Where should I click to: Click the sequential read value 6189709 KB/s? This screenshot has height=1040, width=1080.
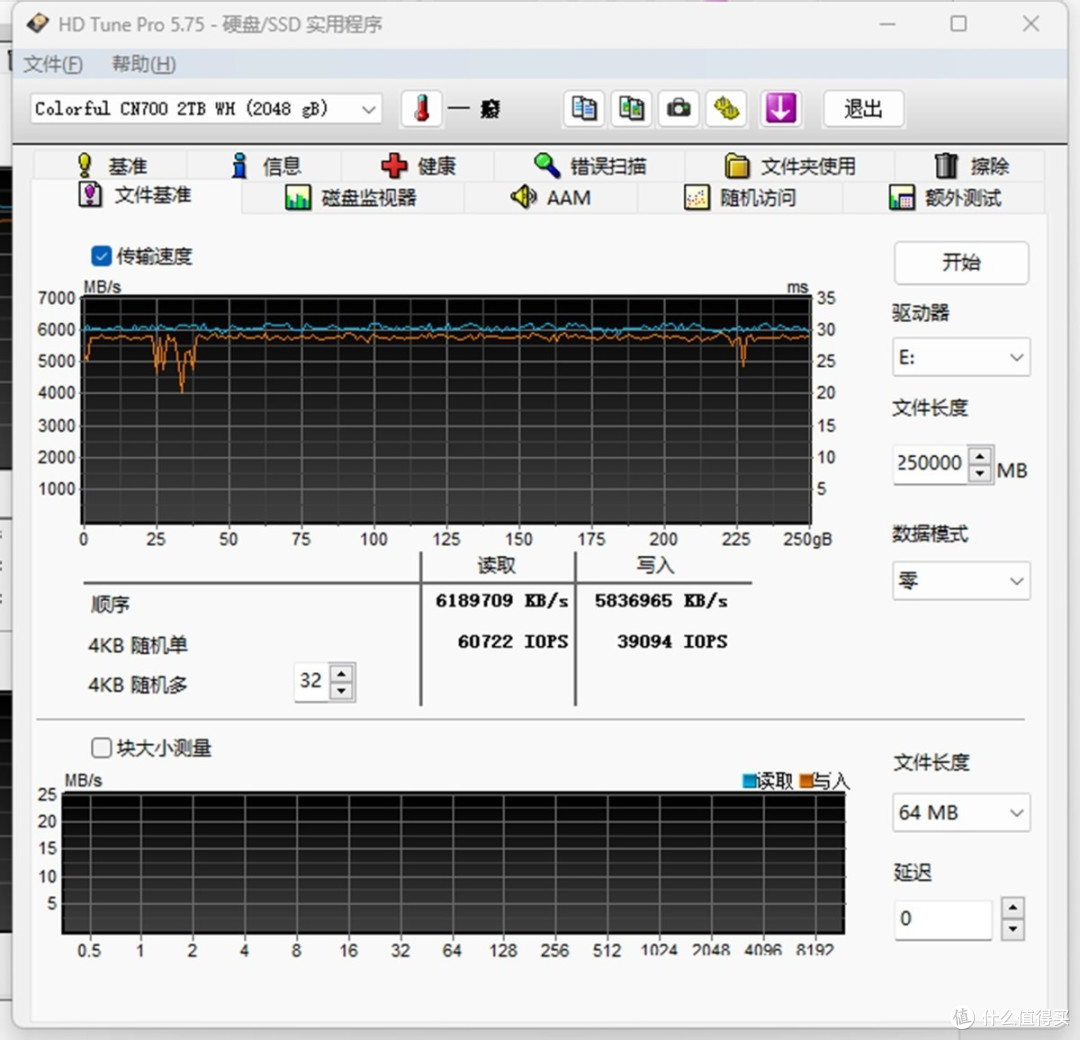point(501,601)
